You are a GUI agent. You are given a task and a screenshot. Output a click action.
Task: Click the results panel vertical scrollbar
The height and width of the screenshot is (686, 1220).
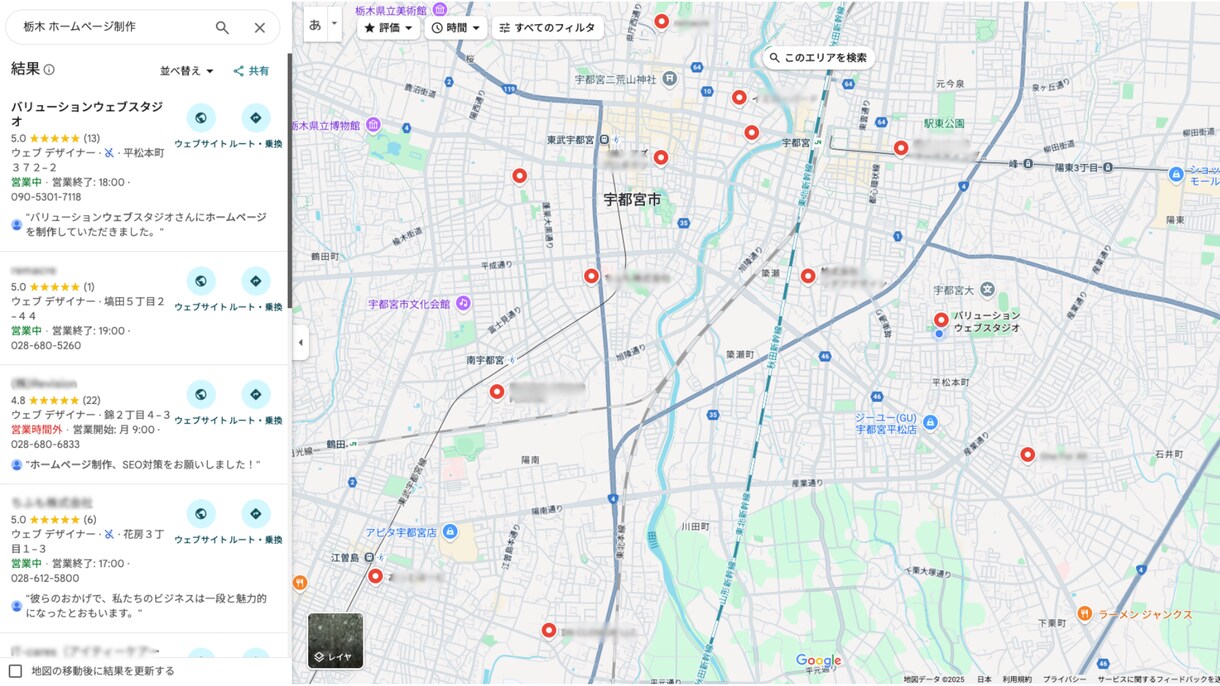[x=290, y=180]
